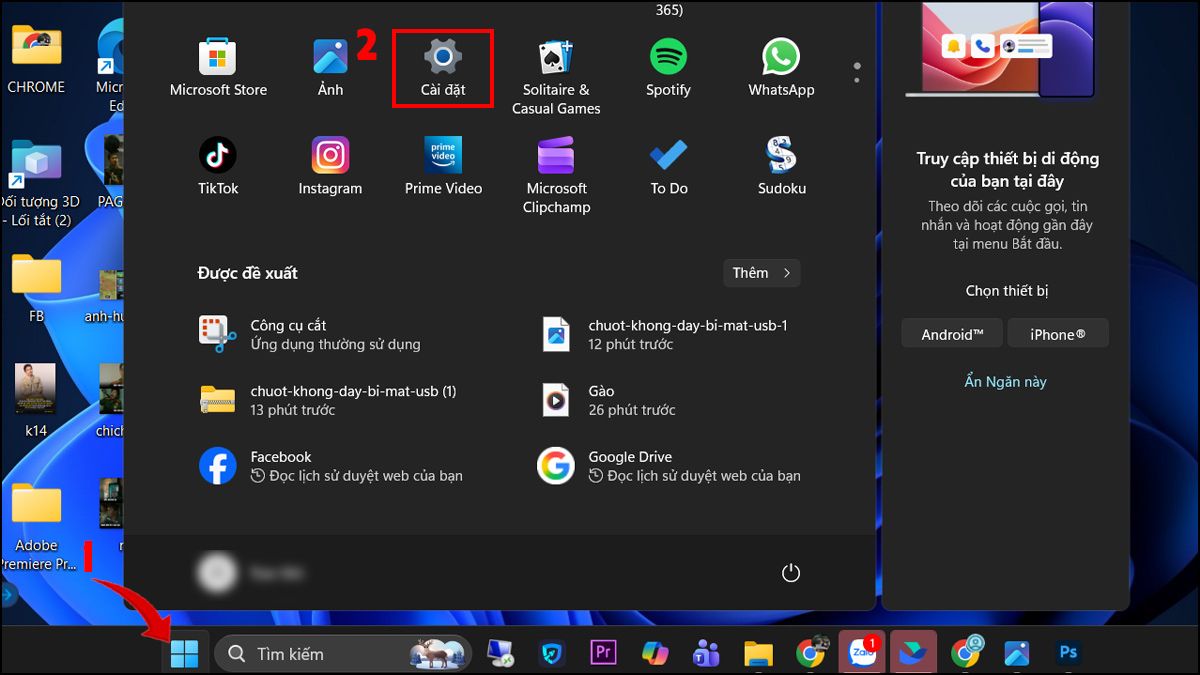Select the k14 image on desktop
The width and height of the screenshot is (1200, 675).
click(36, 401)
